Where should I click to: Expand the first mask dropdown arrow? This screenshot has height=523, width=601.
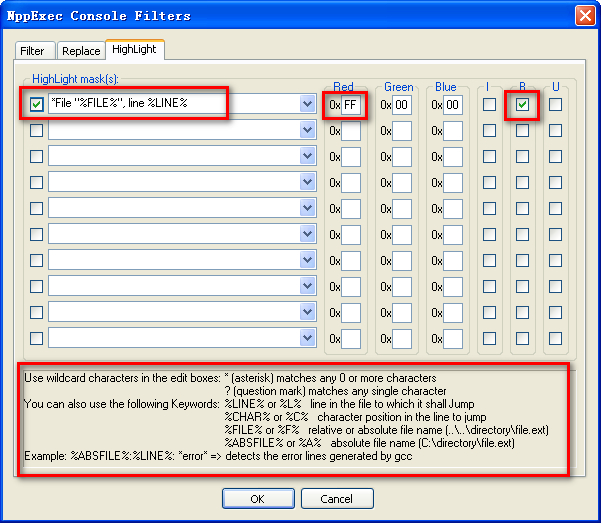(307, 104)
